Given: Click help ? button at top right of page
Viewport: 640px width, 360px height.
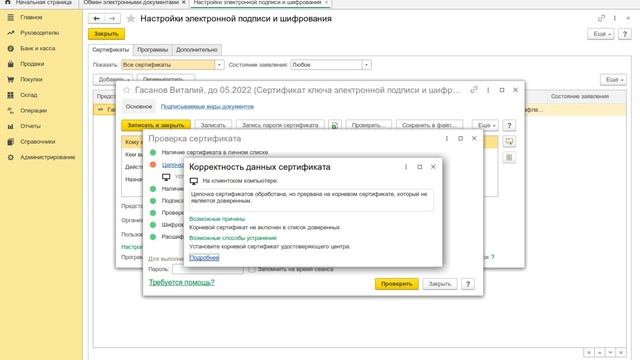Looking at the screenshot, I should [x=624, y=34].
